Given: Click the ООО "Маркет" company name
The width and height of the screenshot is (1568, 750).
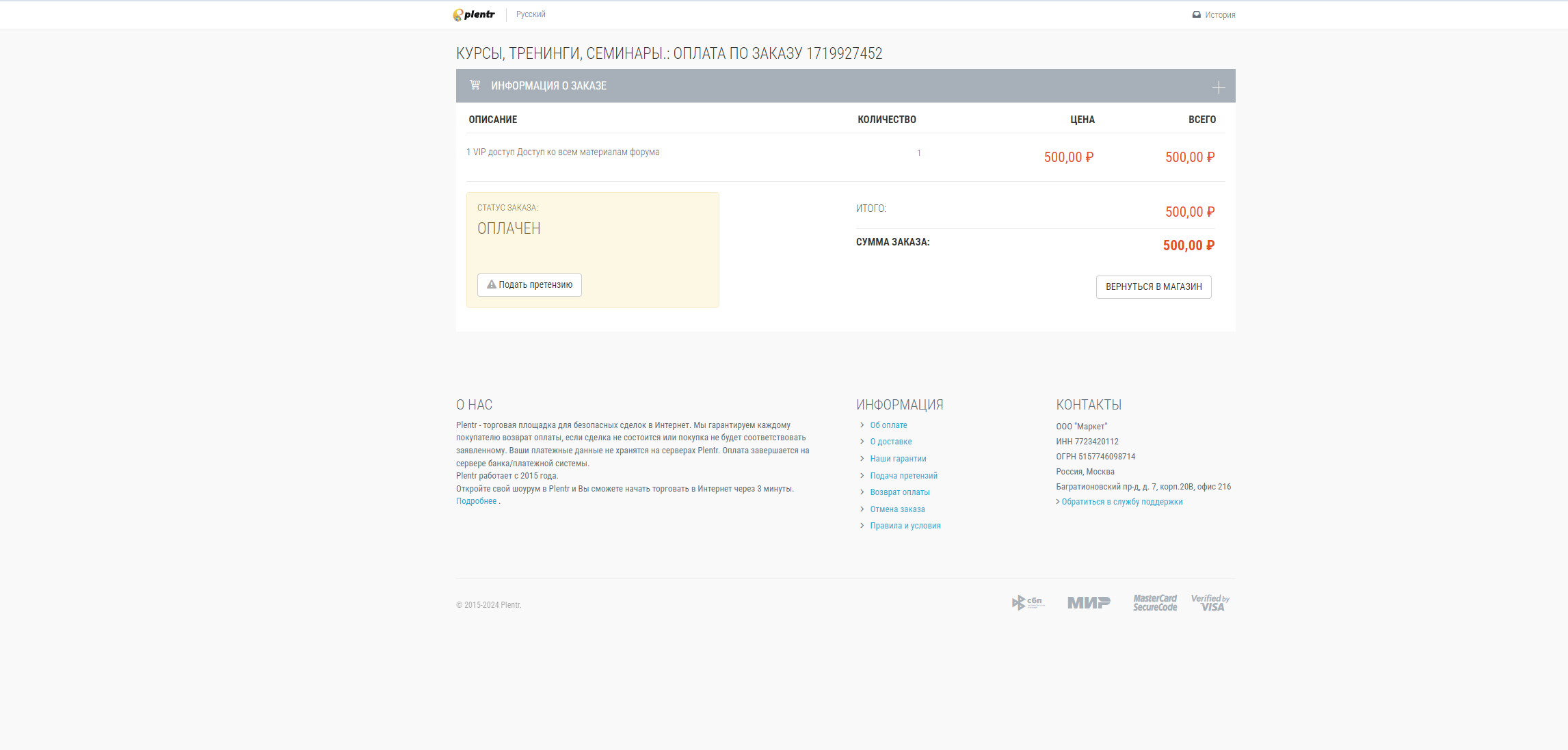Looking at the screenshot, I should (x=1081, y=427).
